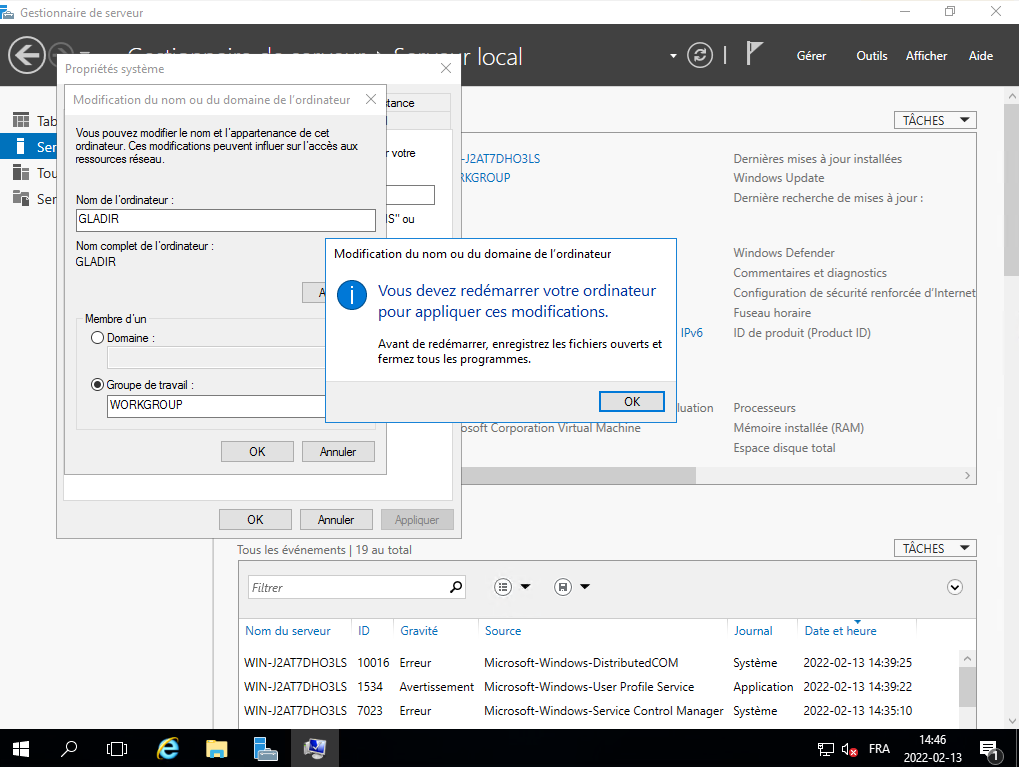The width and height of the screenshot is (1019, 767).
Task: Open the Gérer menu
Action: (811, 56)
